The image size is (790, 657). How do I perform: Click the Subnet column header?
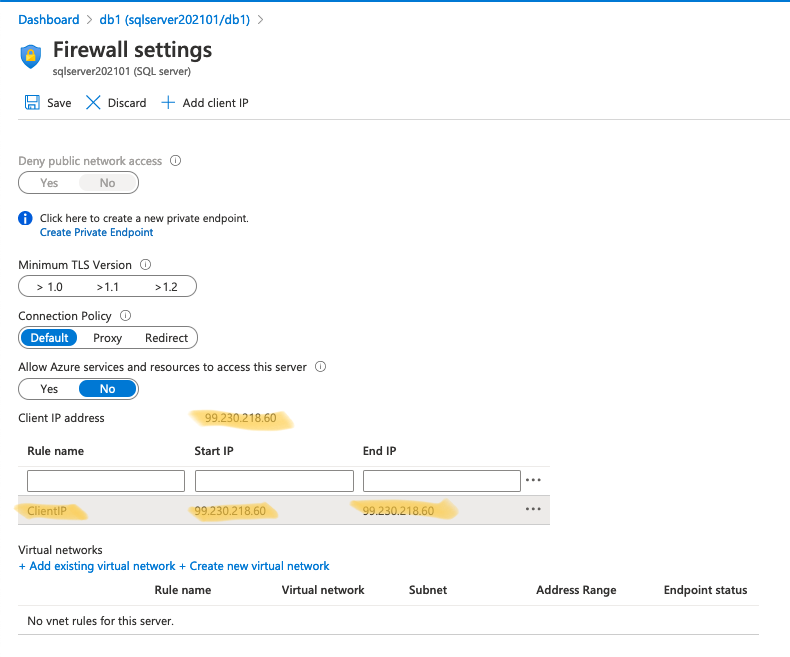point(428,590)
